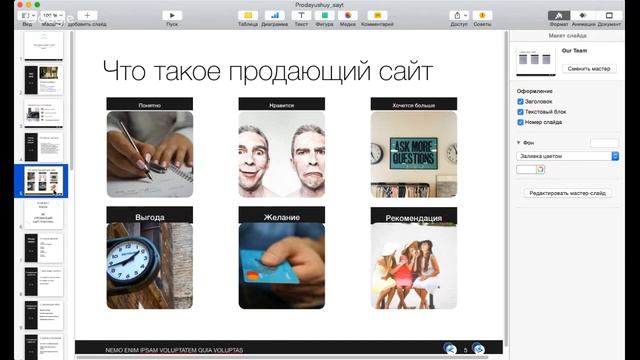This screenshot has height=360, width=640.
Task: Open the color wheel picker icon
Action: tap(540, 169)
